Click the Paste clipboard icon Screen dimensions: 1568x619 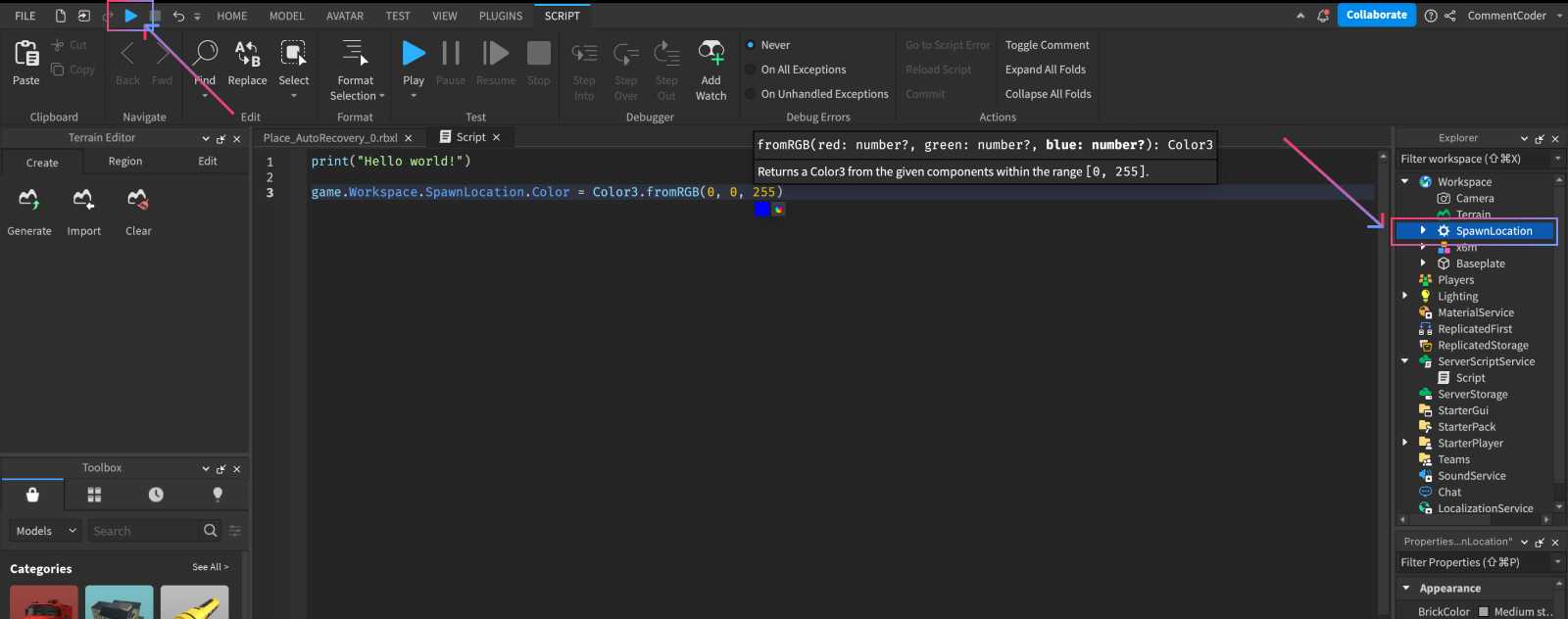[26, 53]
